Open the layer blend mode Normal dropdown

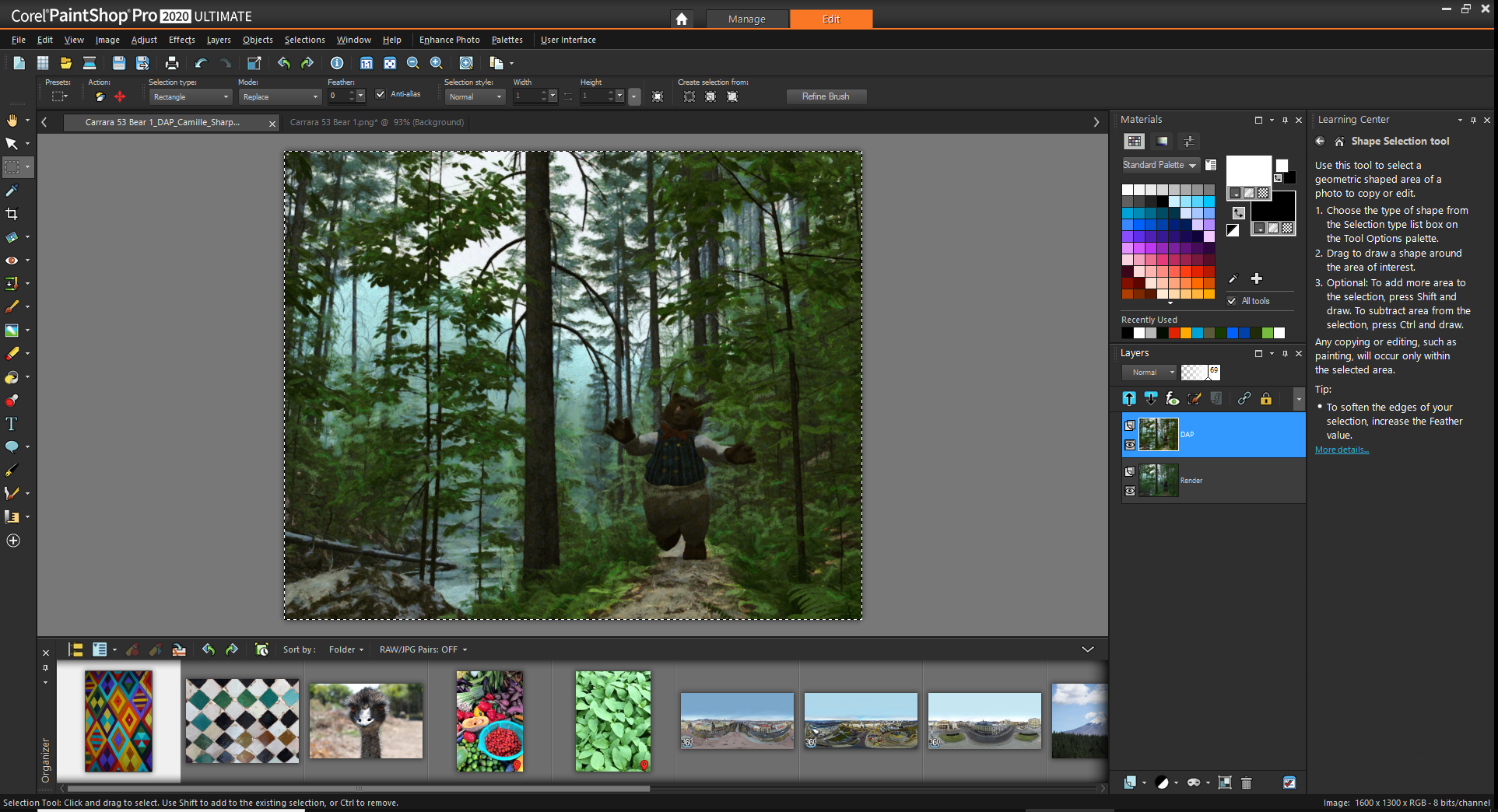click(1150, 373)
